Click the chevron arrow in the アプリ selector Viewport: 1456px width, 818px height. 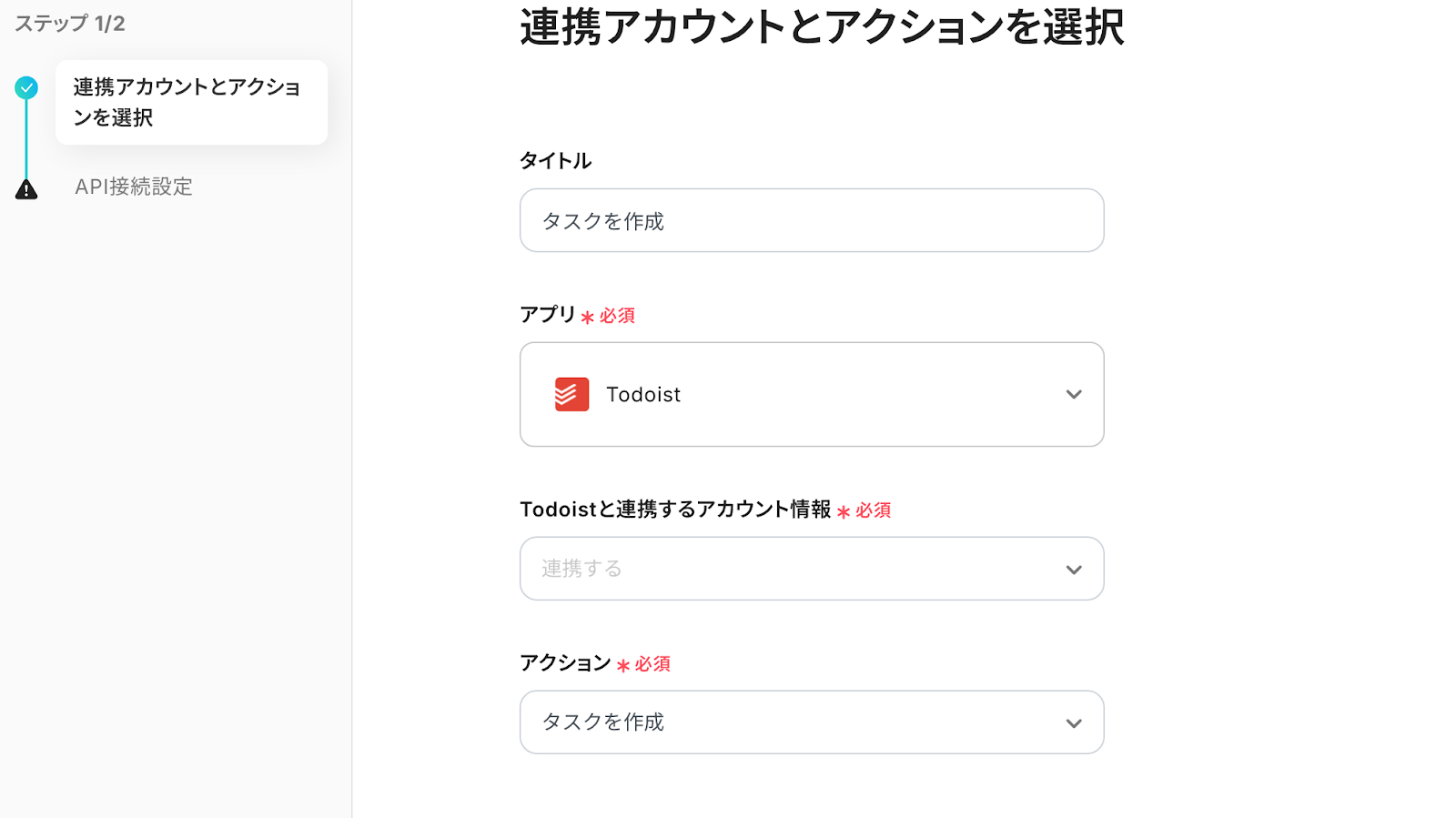(x=1074, y=395)
